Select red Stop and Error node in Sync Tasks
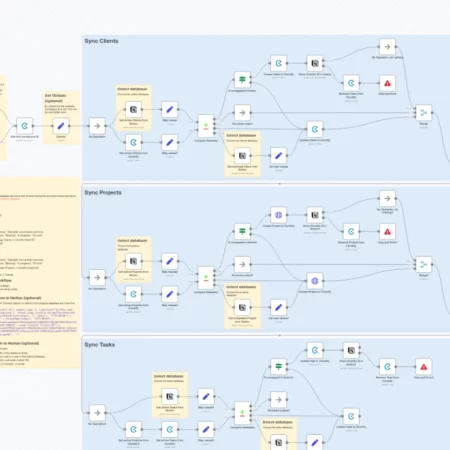 424,367
